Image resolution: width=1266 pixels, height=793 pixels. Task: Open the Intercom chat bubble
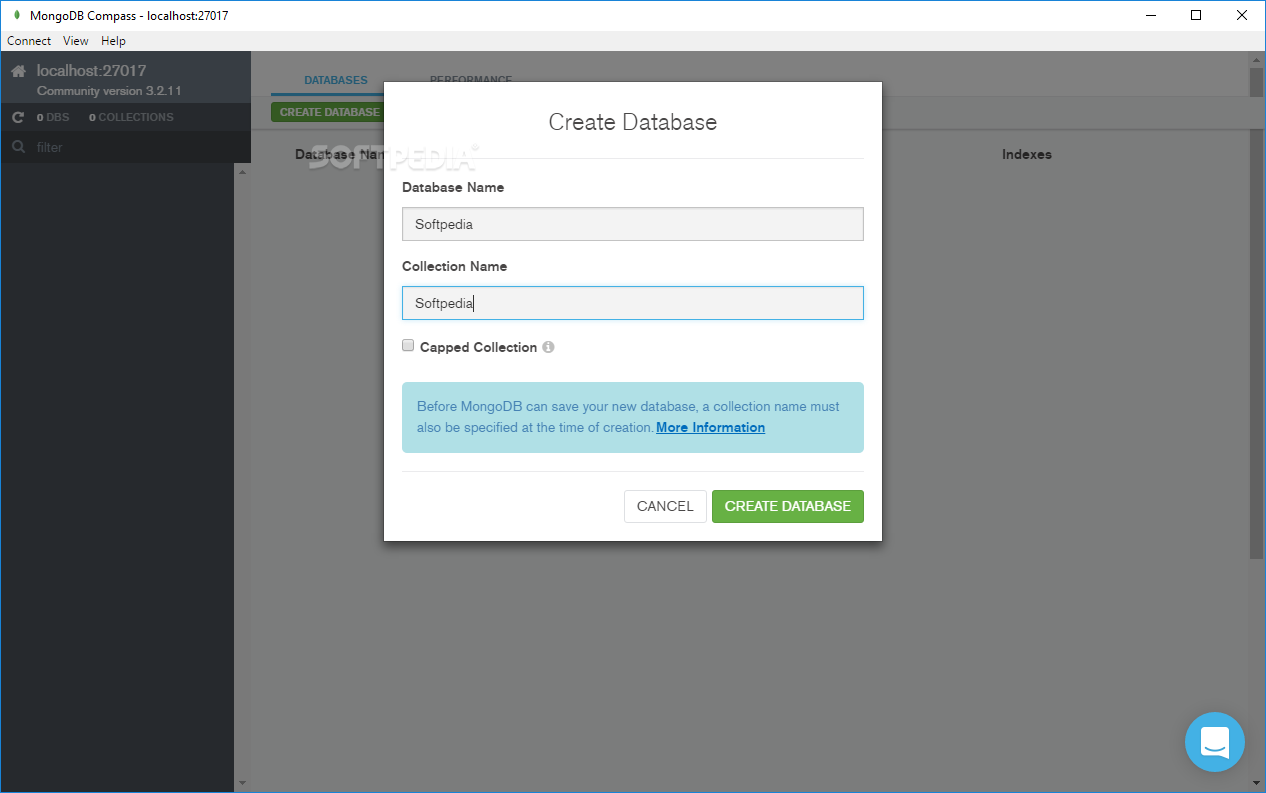point(1215,742)
